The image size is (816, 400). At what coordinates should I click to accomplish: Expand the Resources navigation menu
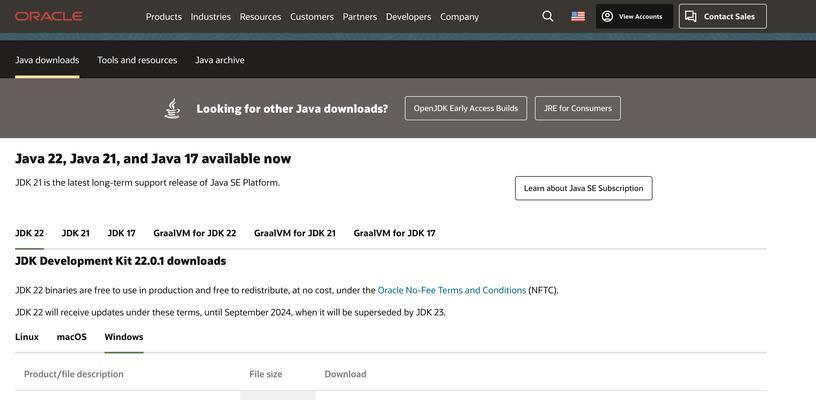pyautogui.click(x=260, y=17)
